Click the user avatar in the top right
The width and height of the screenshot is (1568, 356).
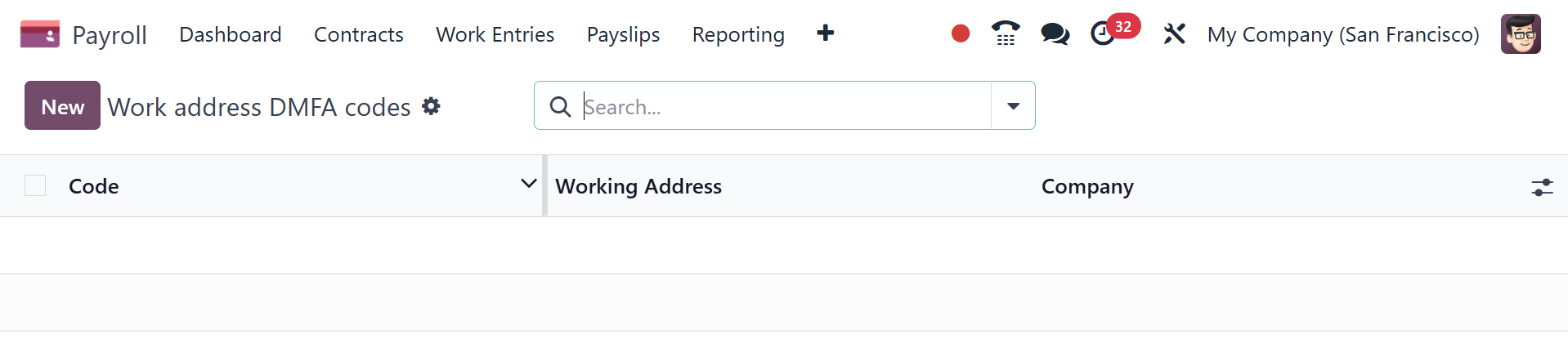point(1520,34)
